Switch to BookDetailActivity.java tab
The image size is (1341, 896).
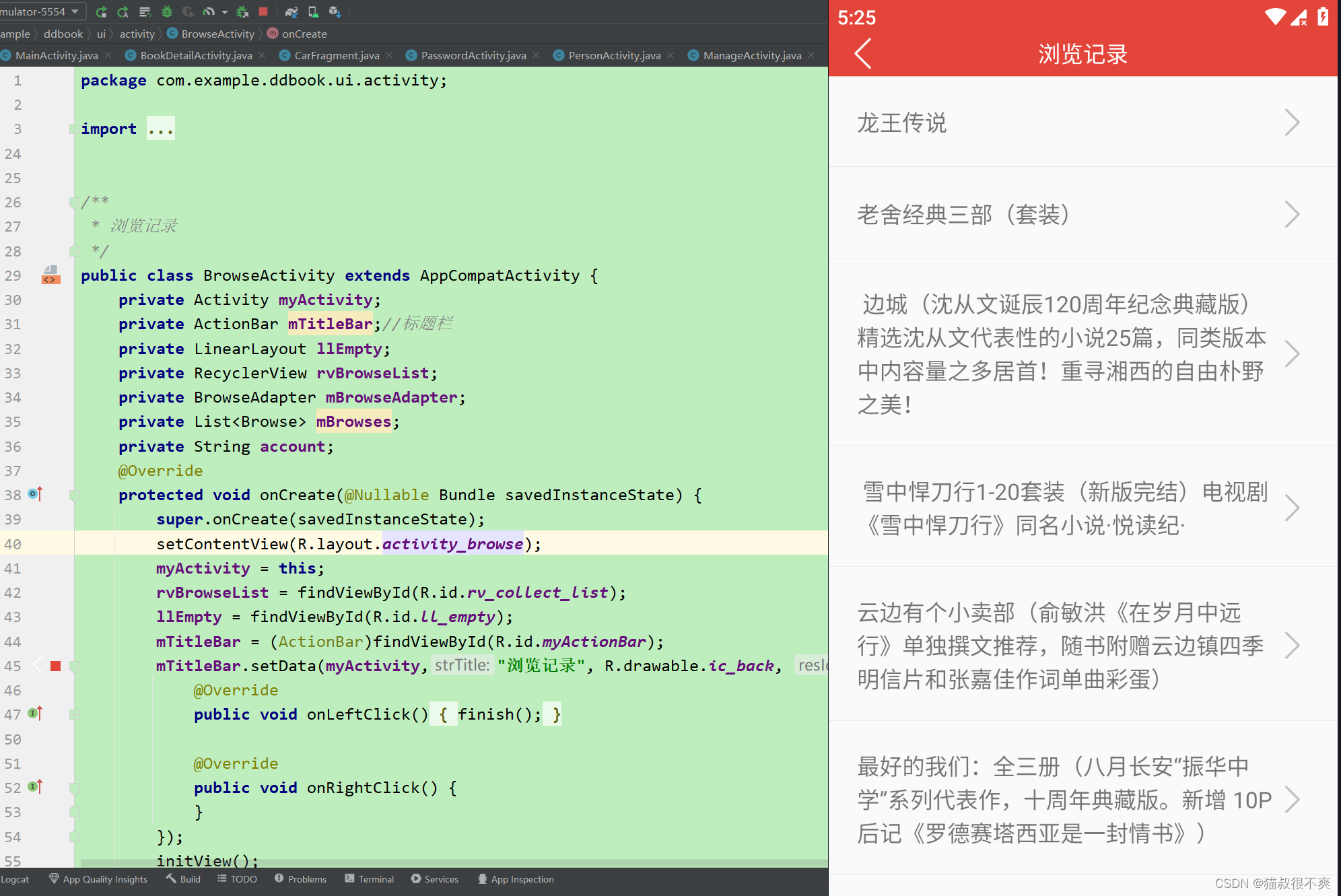(x=189, y=55)
